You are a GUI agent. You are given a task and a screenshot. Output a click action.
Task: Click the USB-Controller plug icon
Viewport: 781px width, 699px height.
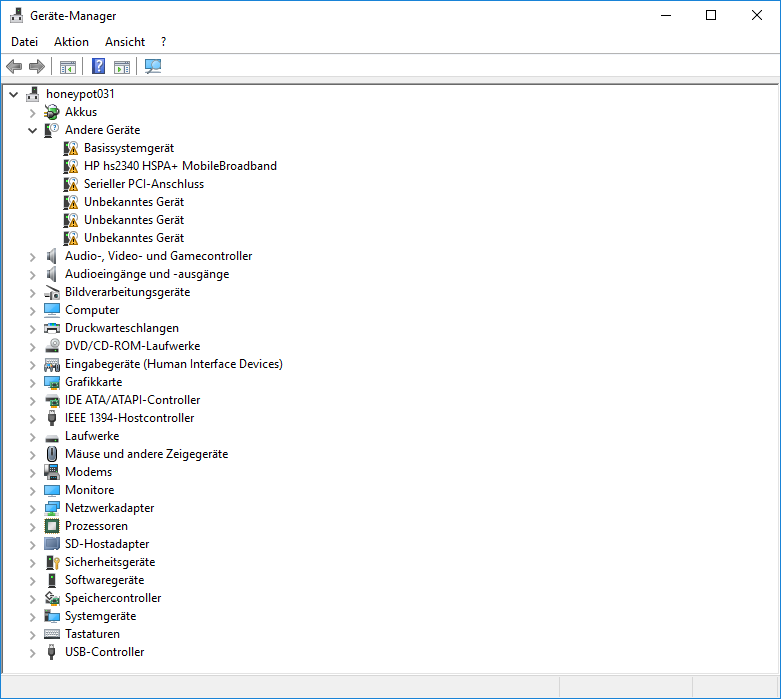52,652
